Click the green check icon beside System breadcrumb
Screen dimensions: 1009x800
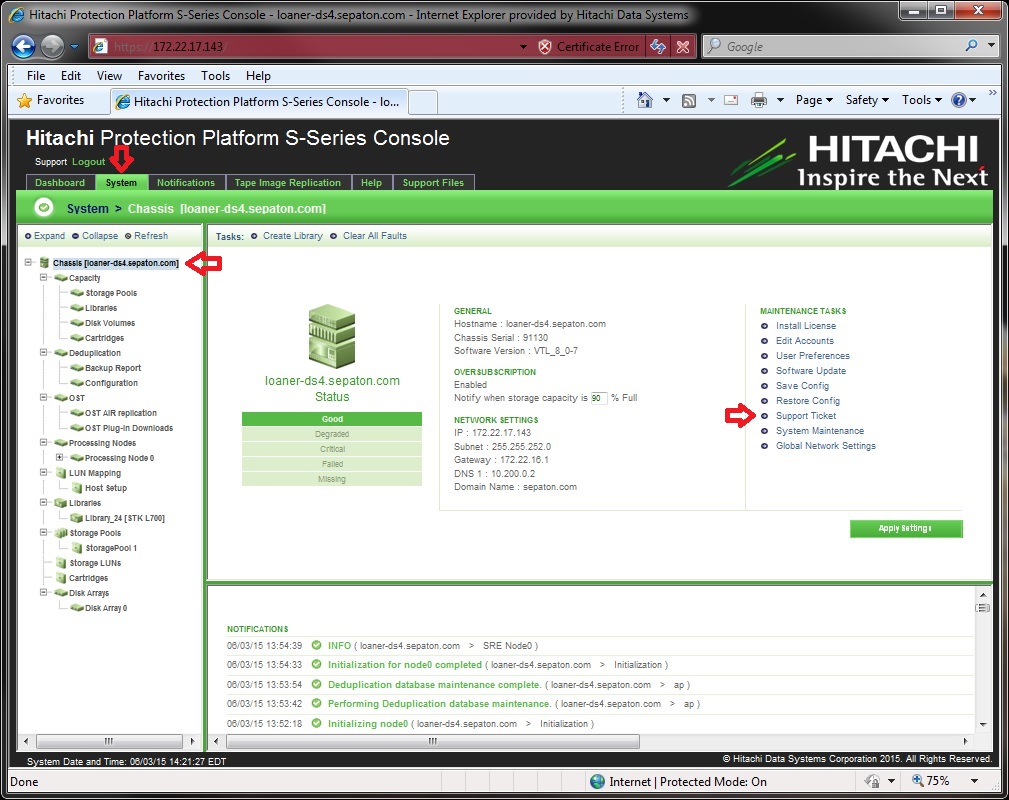44,207
